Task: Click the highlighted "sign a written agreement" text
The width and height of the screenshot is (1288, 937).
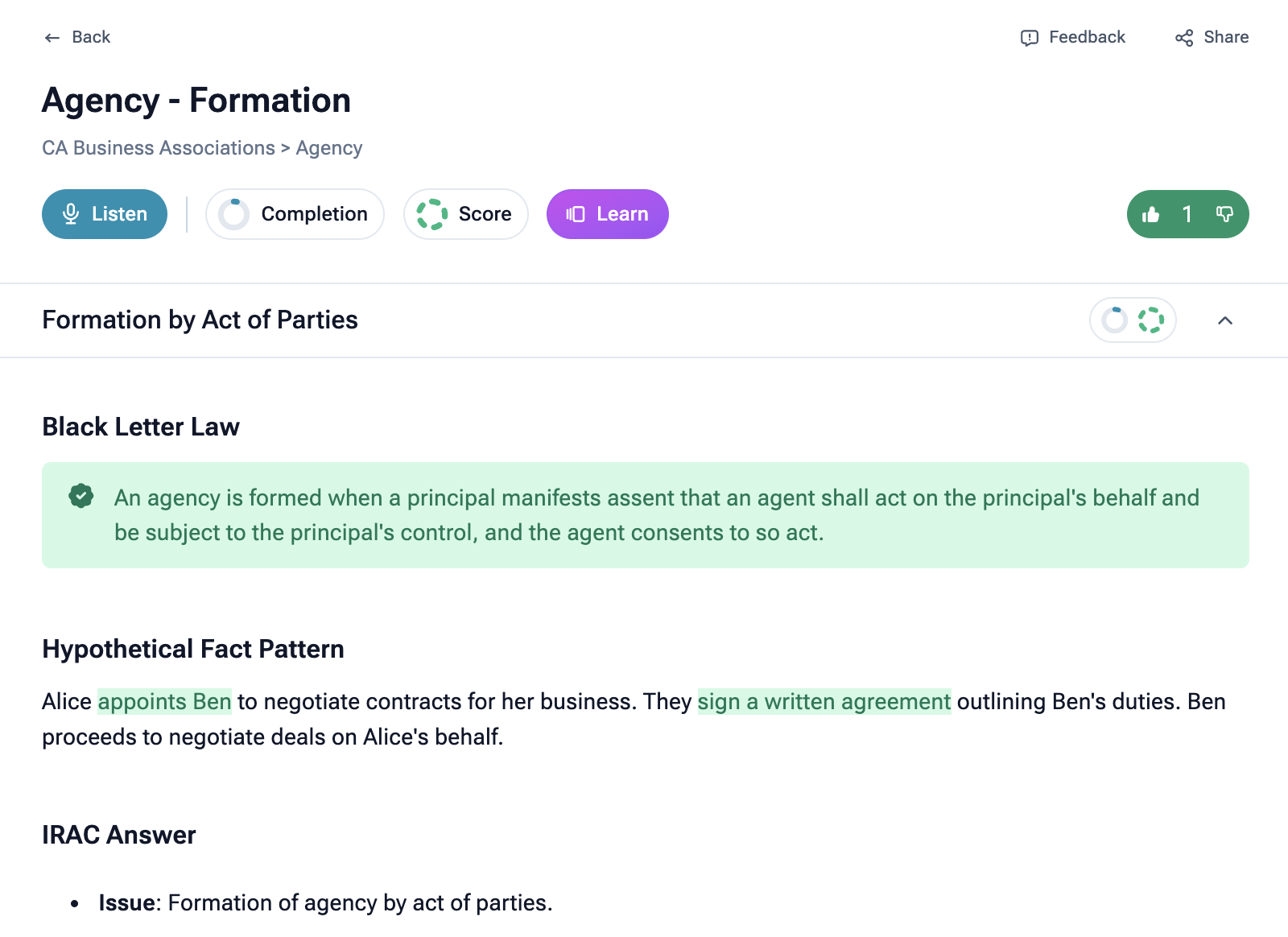Action: tap(824, 702)
